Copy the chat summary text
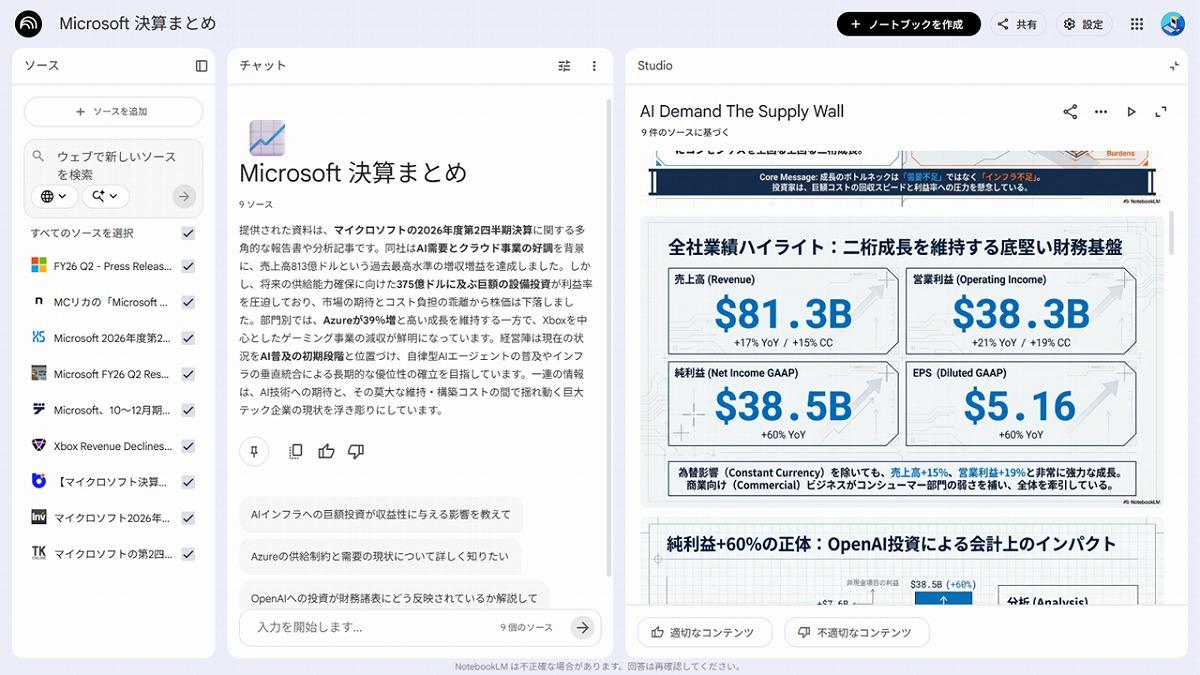 click(296, 452)
